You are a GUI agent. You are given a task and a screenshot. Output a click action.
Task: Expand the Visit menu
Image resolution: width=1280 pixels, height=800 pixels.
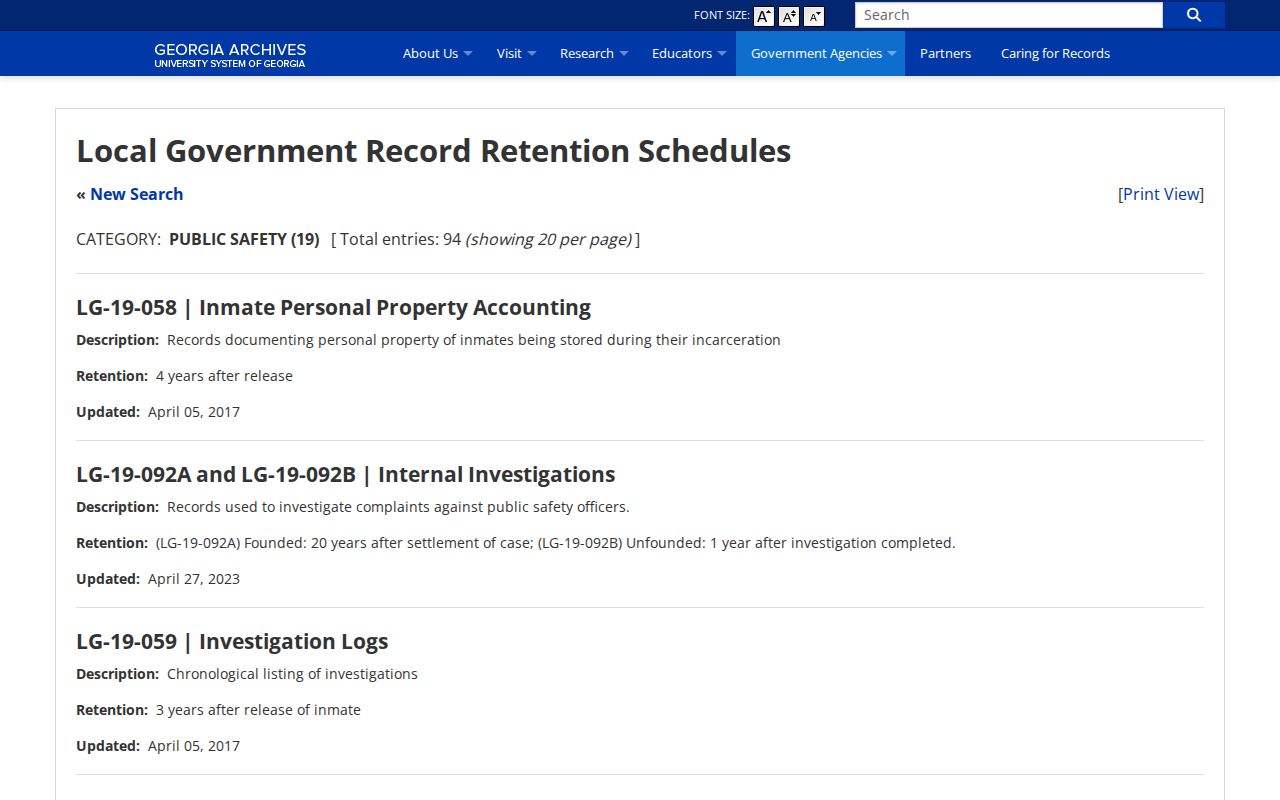coord(516,54)
